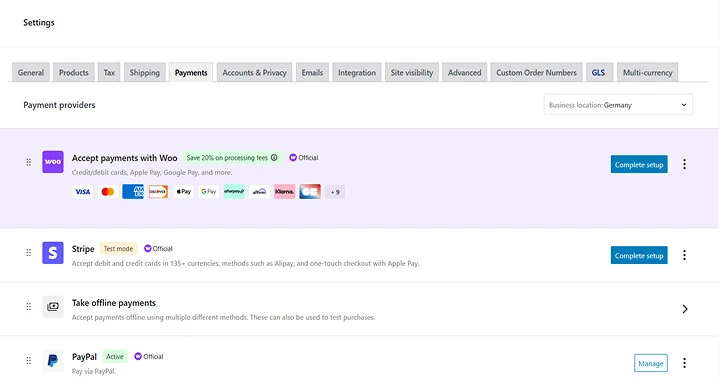Screen dimensions: 720x380
Task: Open the Integration tab
Action: tap(357, 73)
